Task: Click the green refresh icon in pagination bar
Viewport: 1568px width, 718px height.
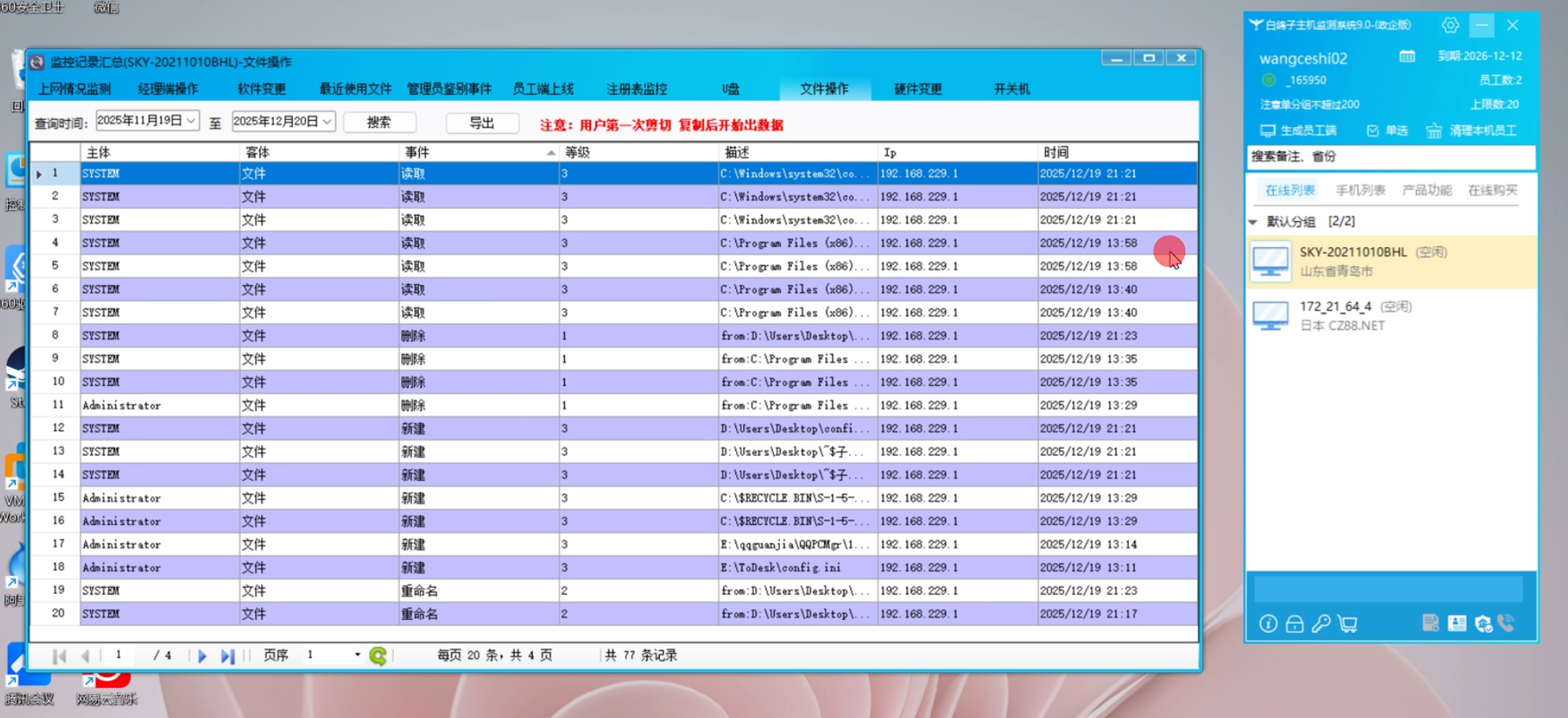Action: click(x=377, y=656)
